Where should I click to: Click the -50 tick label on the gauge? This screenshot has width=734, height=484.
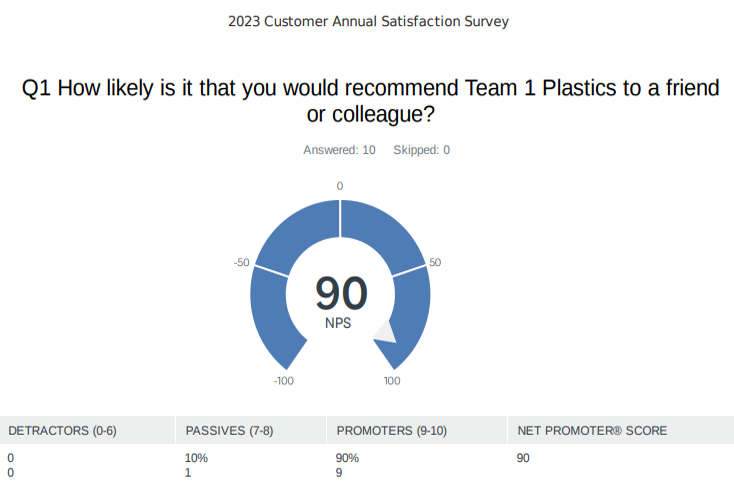pyautogui.click(x=241, y=263)
